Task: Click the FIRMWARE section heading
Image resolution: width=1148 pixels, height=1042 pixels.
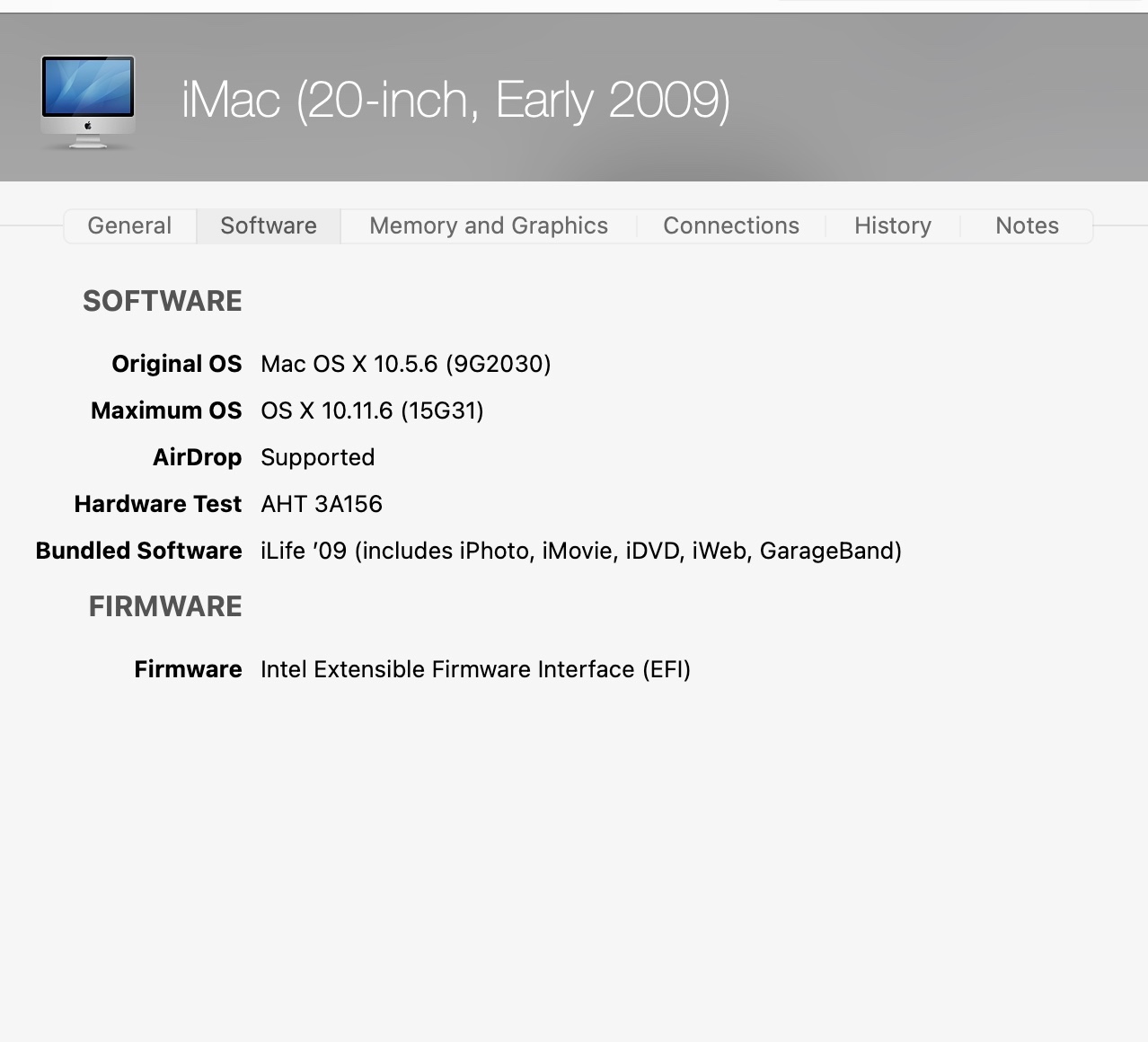Action: [x=165, y=606]
